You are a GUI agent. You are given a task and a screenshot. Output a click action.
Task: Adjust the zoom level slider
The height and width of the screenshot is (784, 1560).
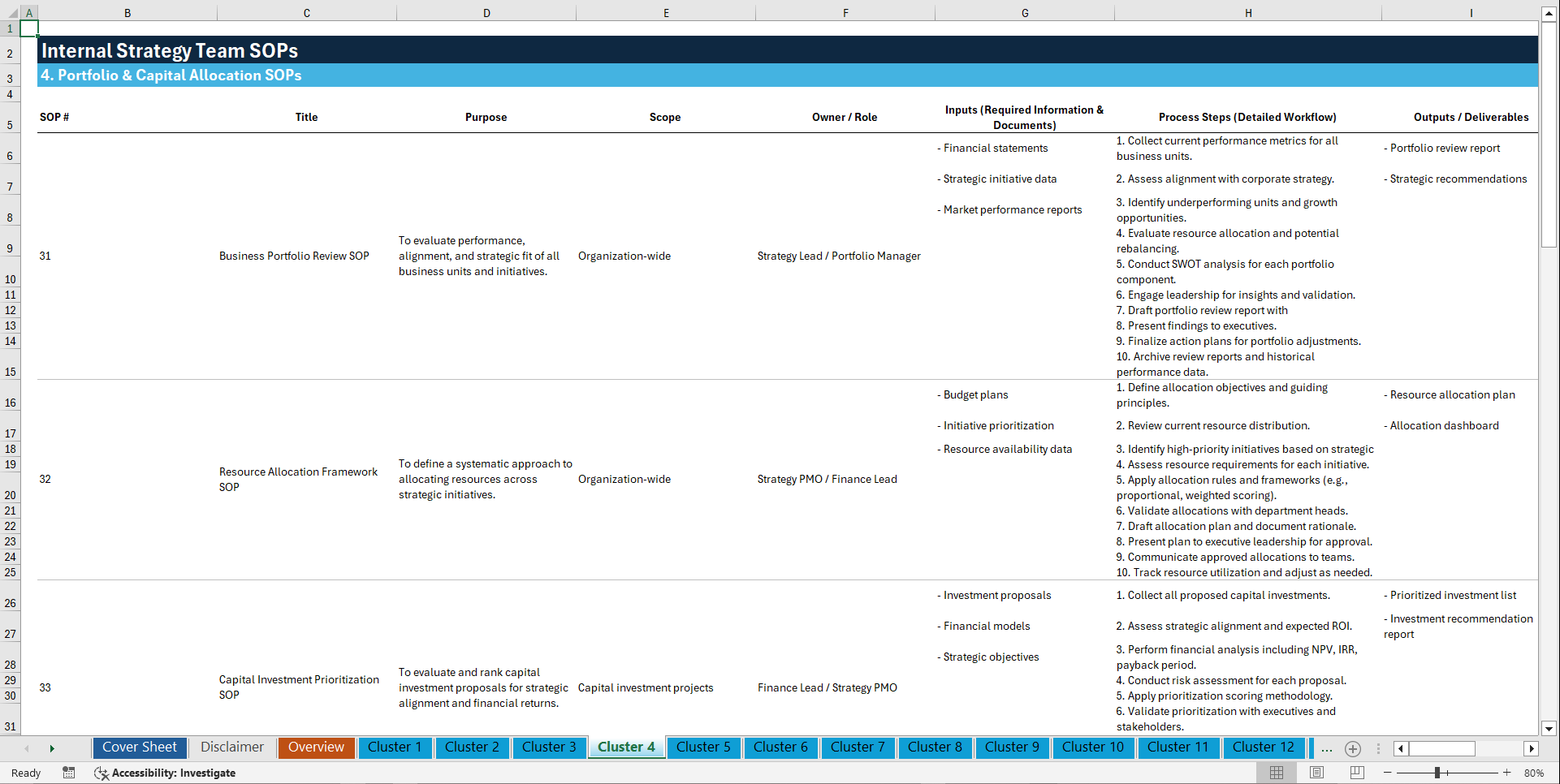point(1437,773)
